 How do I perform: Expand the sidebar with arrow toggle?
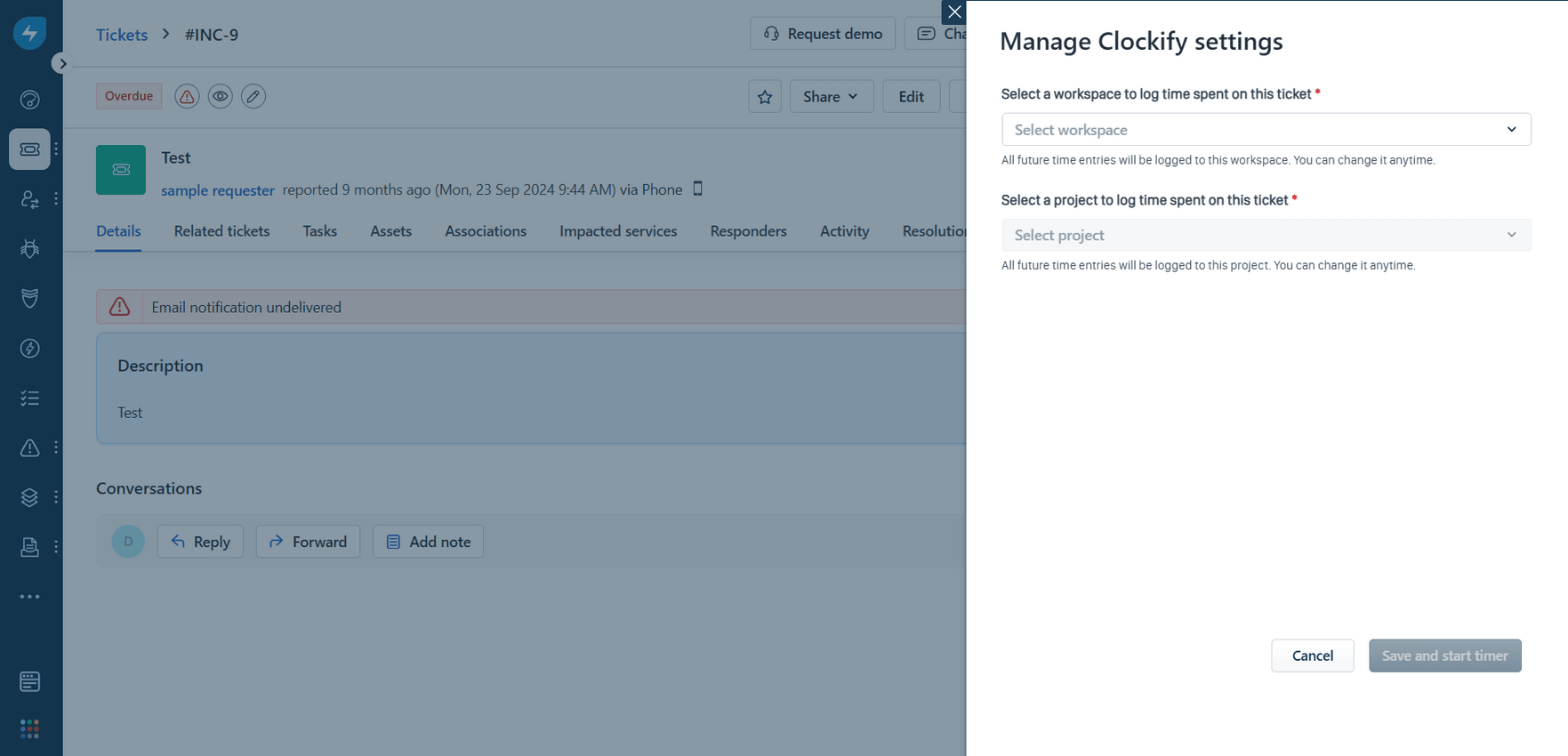[x=61, y=64]
